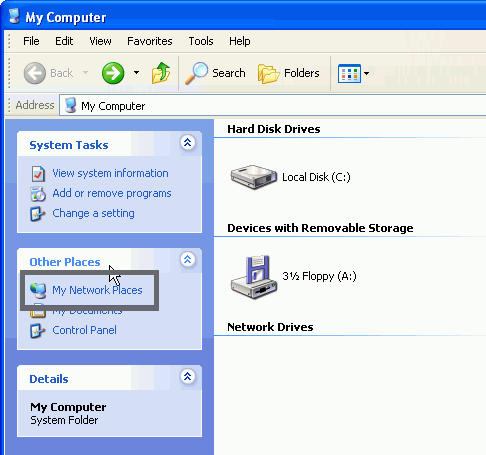Open the Views icon menu
Image resolution: width=486 pixels, height=455 pixels.
(353, 73)
